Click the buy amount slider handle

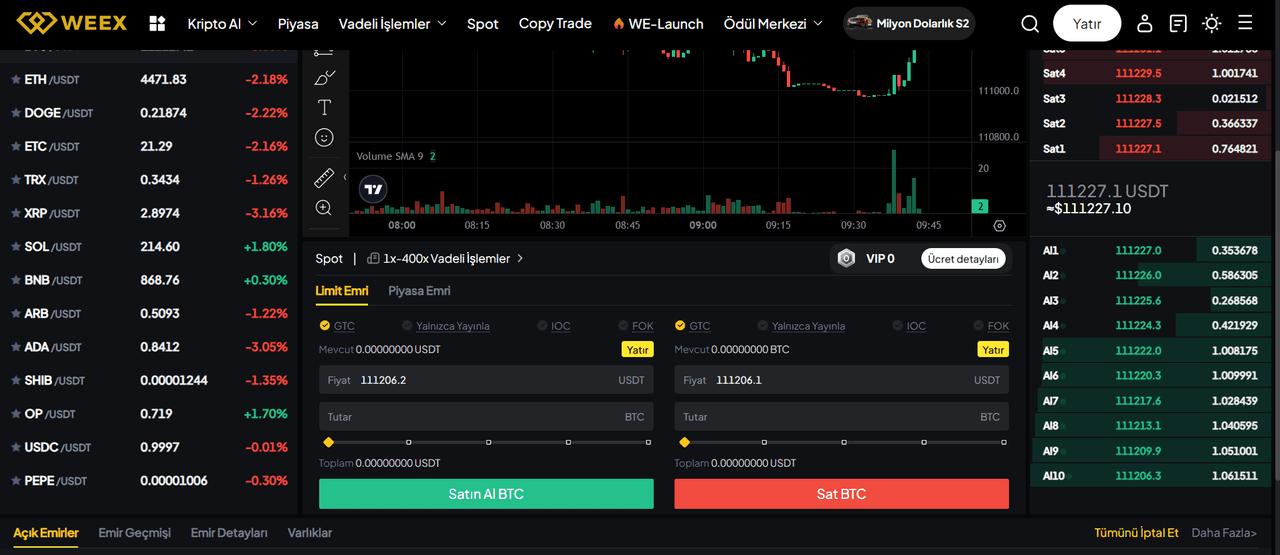pyautogui.click(x=328, y=442)
